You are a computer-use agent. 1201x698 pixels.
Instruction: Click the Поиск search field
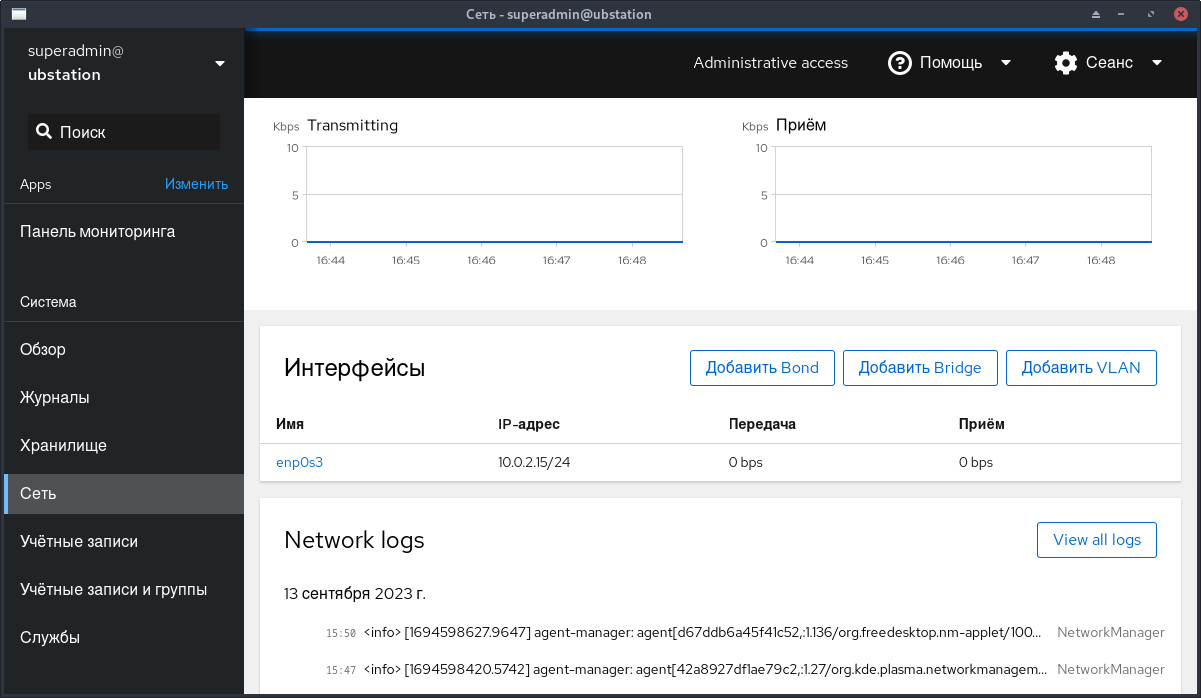pos(124,132)
